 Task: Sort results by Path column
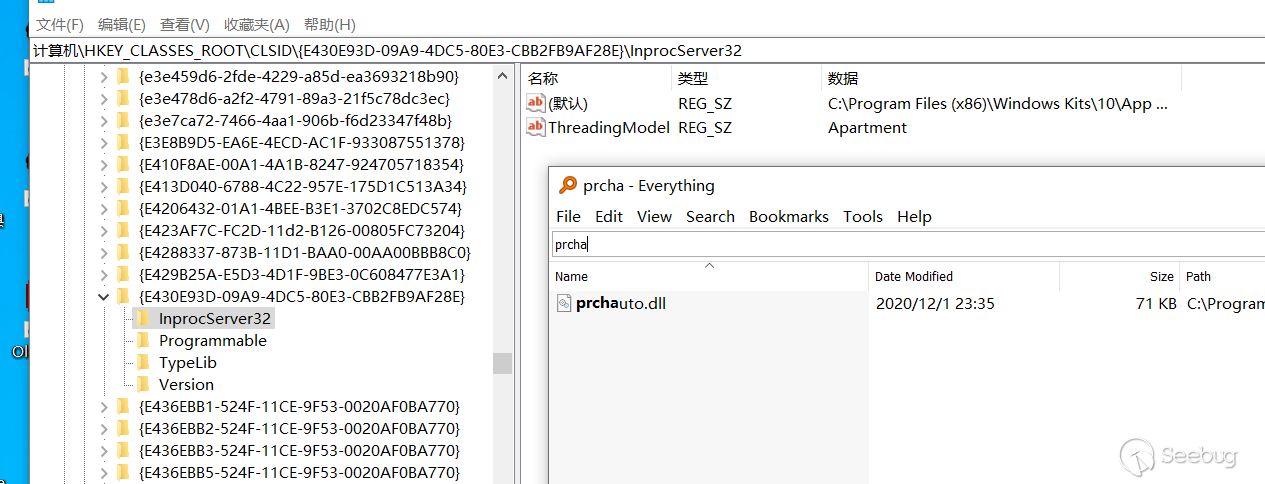click(1223, 276)
